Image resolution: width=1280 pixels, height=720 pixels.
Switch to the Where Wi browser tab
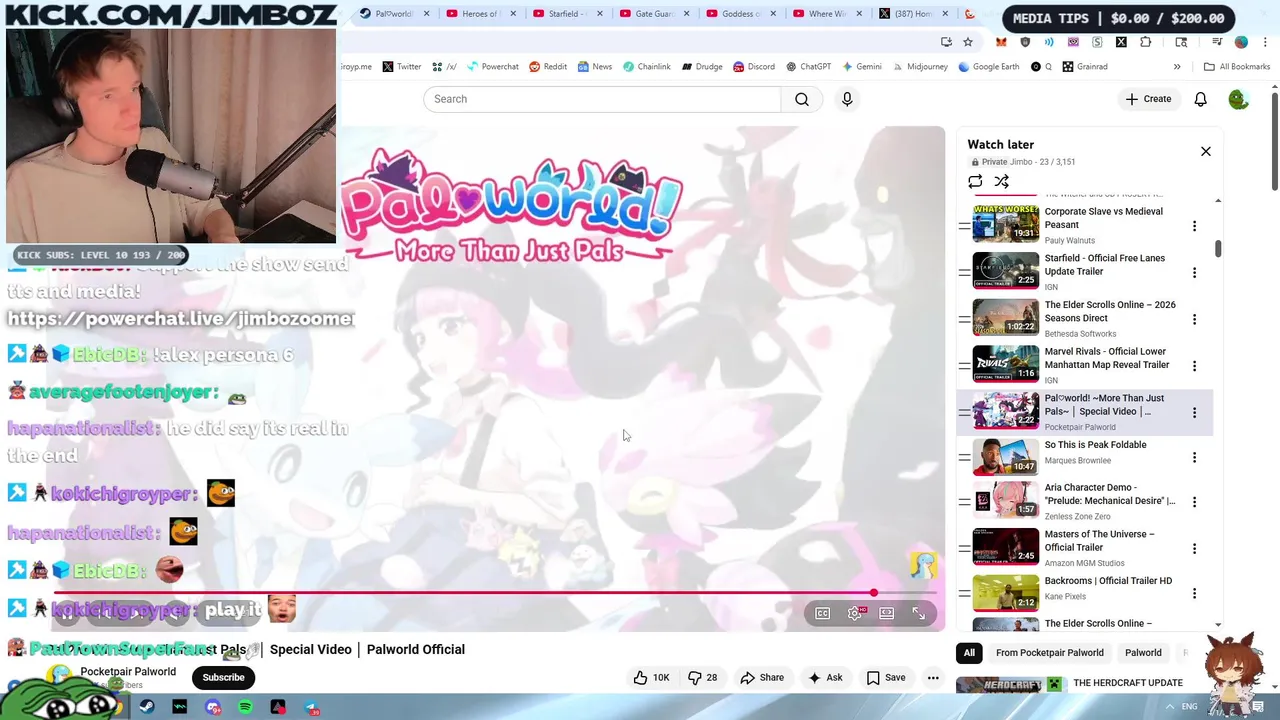(826, 14)
